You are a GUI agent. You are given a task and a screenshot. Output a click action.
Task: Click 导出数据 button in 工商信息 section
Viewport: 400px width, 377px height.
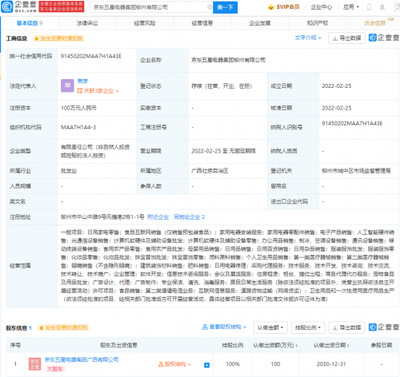pyautogui.click(x=347, y=38)
